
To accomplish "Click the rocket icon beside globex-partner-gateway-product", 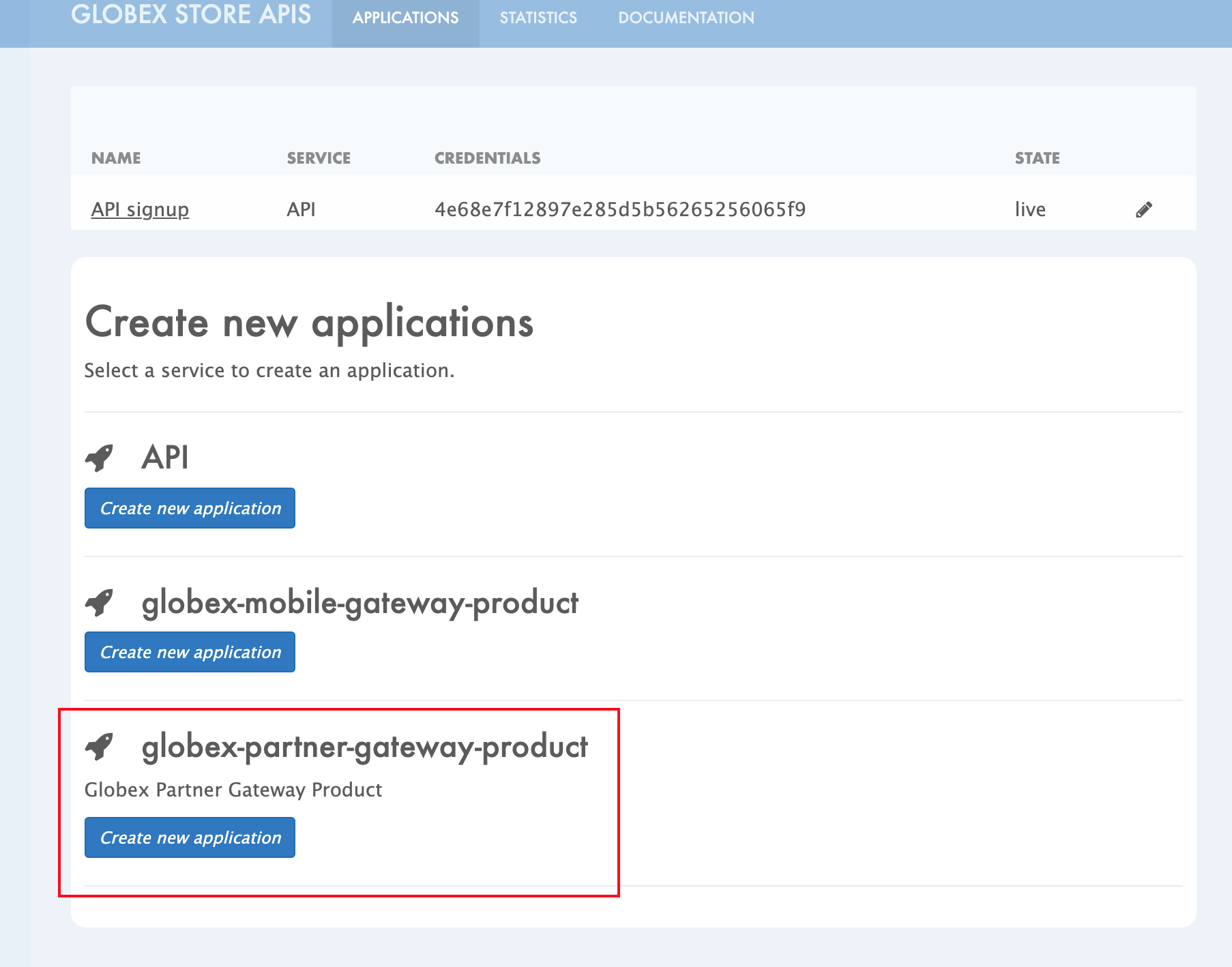I will point(99,746).
